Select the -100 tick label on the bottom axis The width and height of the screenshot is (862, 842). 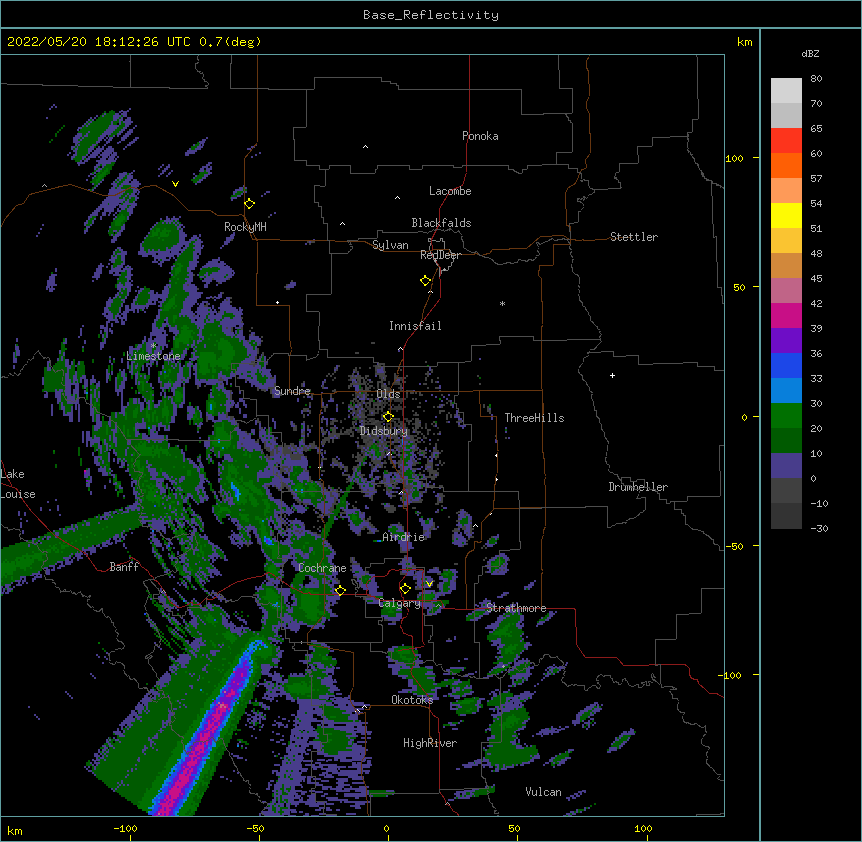pyautogui.click(x=125, y=828)
